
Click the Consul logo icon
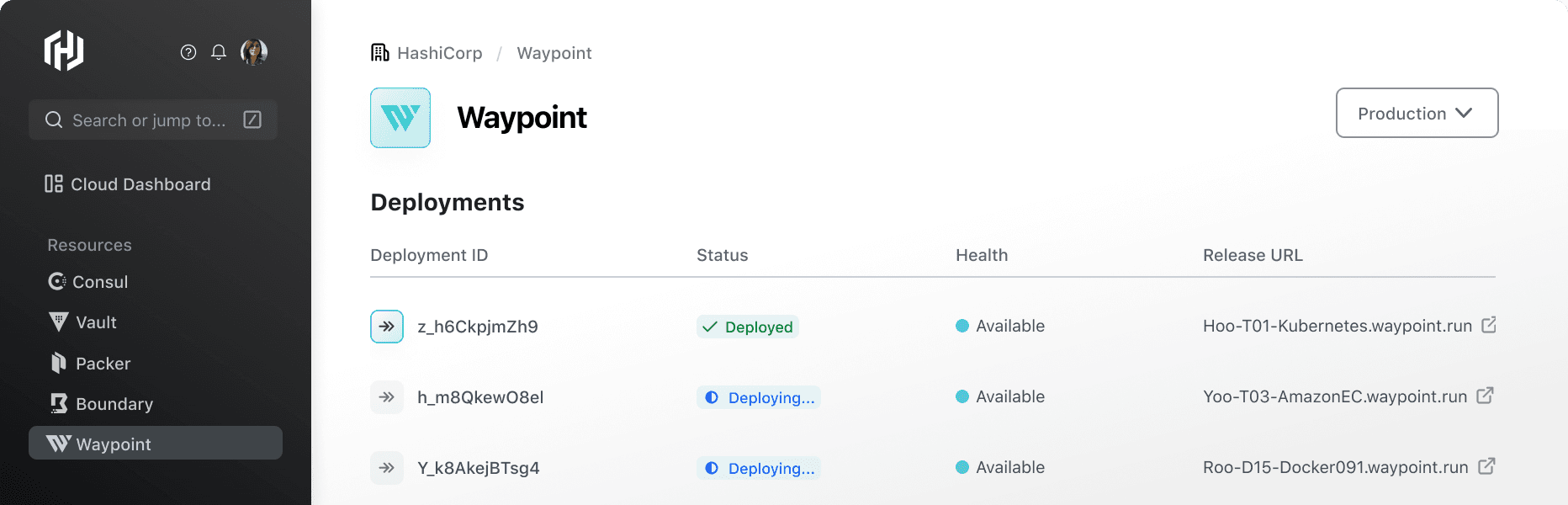click(57, 281)
